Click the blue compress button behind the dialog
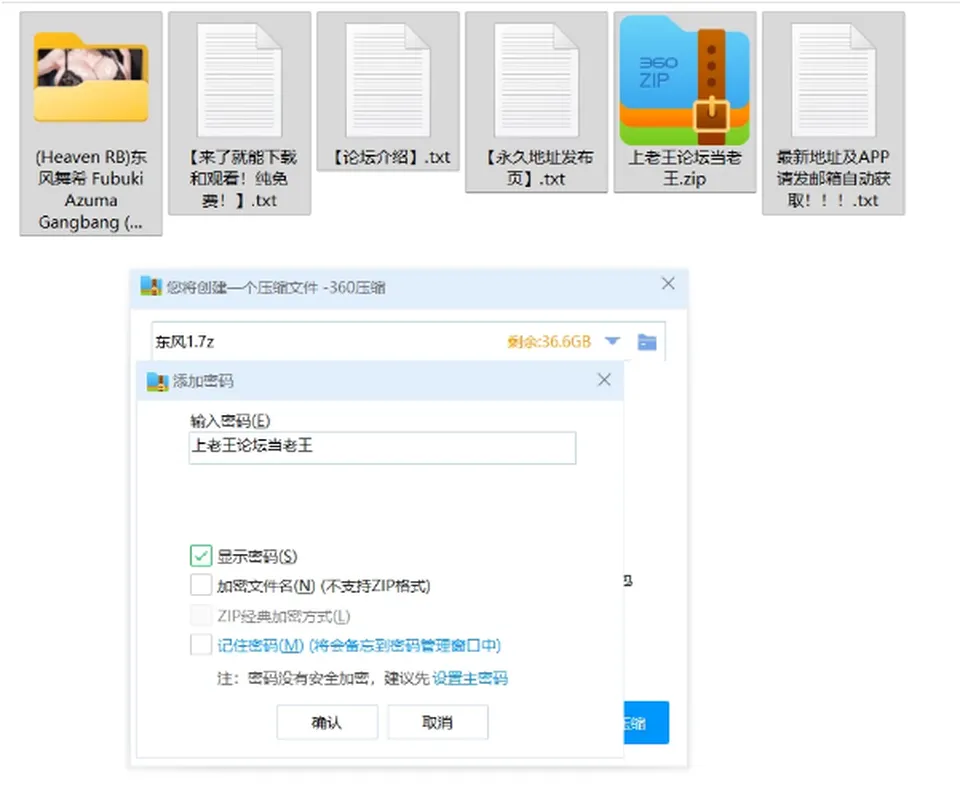 click(646, 723)
